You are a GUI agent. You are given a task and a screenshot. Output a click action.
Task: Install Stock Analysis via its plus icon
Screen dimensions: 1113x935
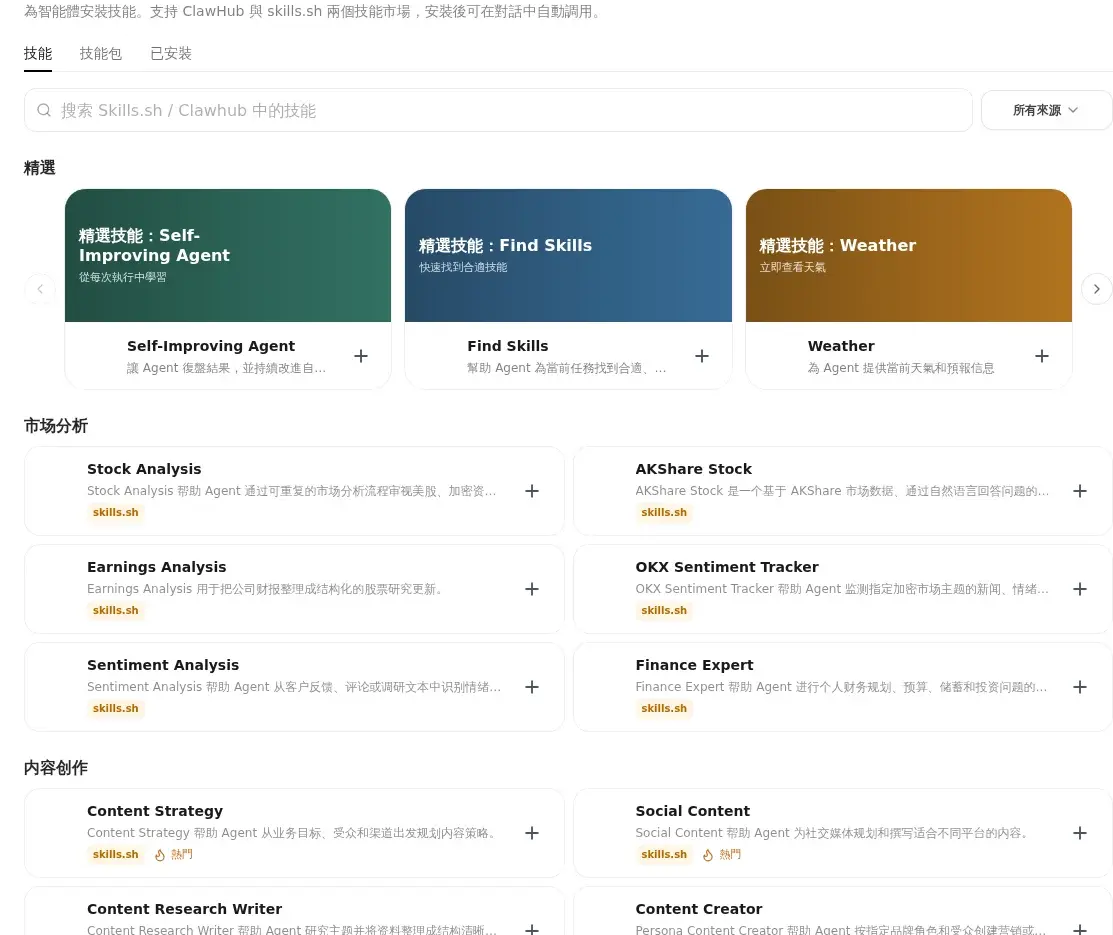click(532, 491)
